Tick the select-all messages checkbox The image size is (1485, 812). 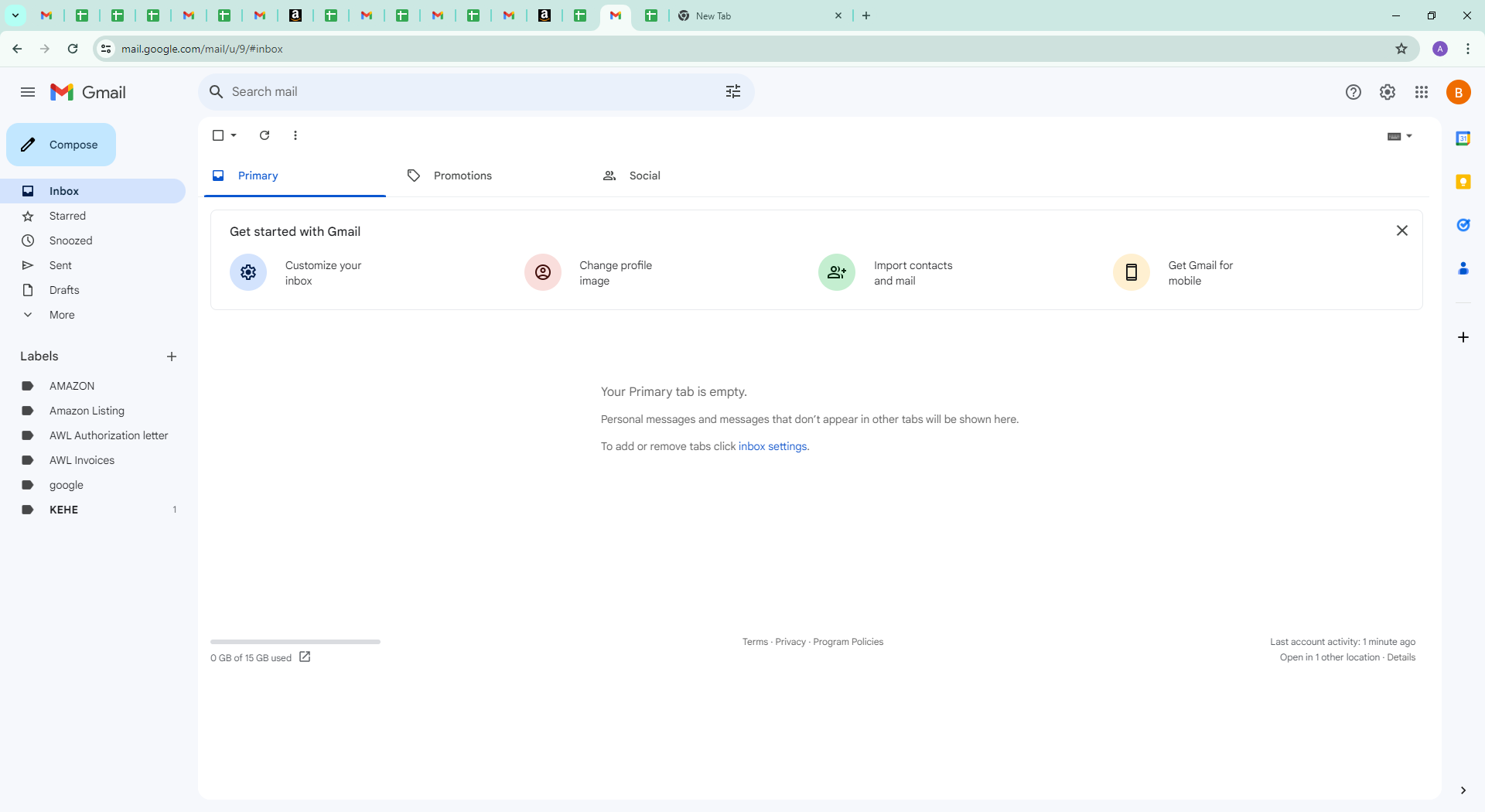click(x=218, y=135)
